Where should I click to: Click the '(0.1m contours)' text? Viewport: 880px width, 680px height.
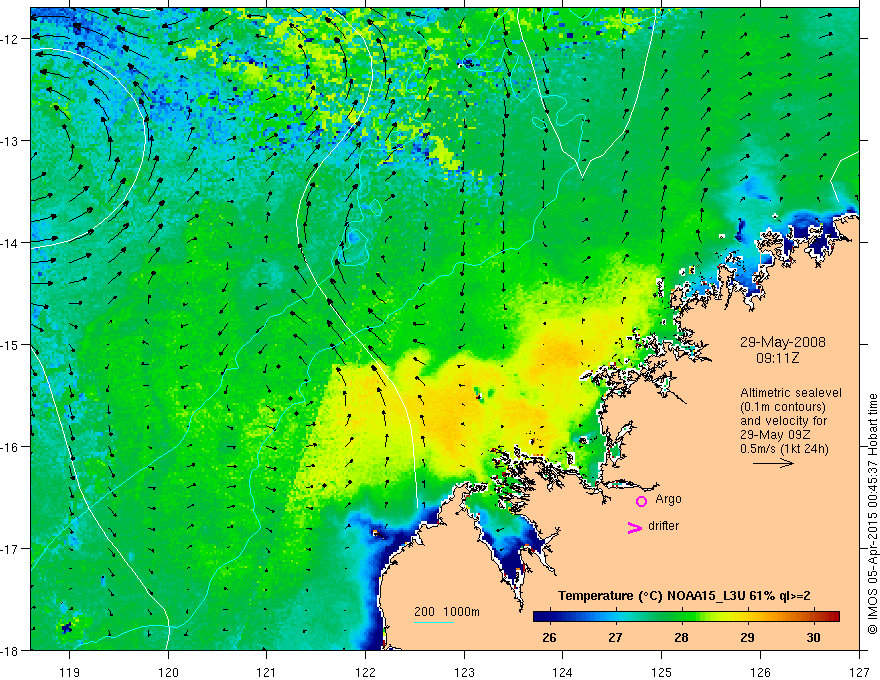[x=783, y=407]
